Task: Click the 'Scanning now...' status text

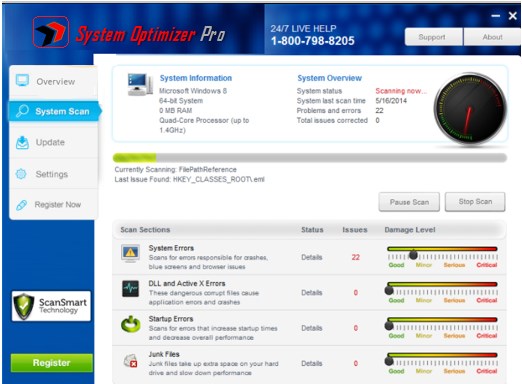Action: [x=401, y=91]
